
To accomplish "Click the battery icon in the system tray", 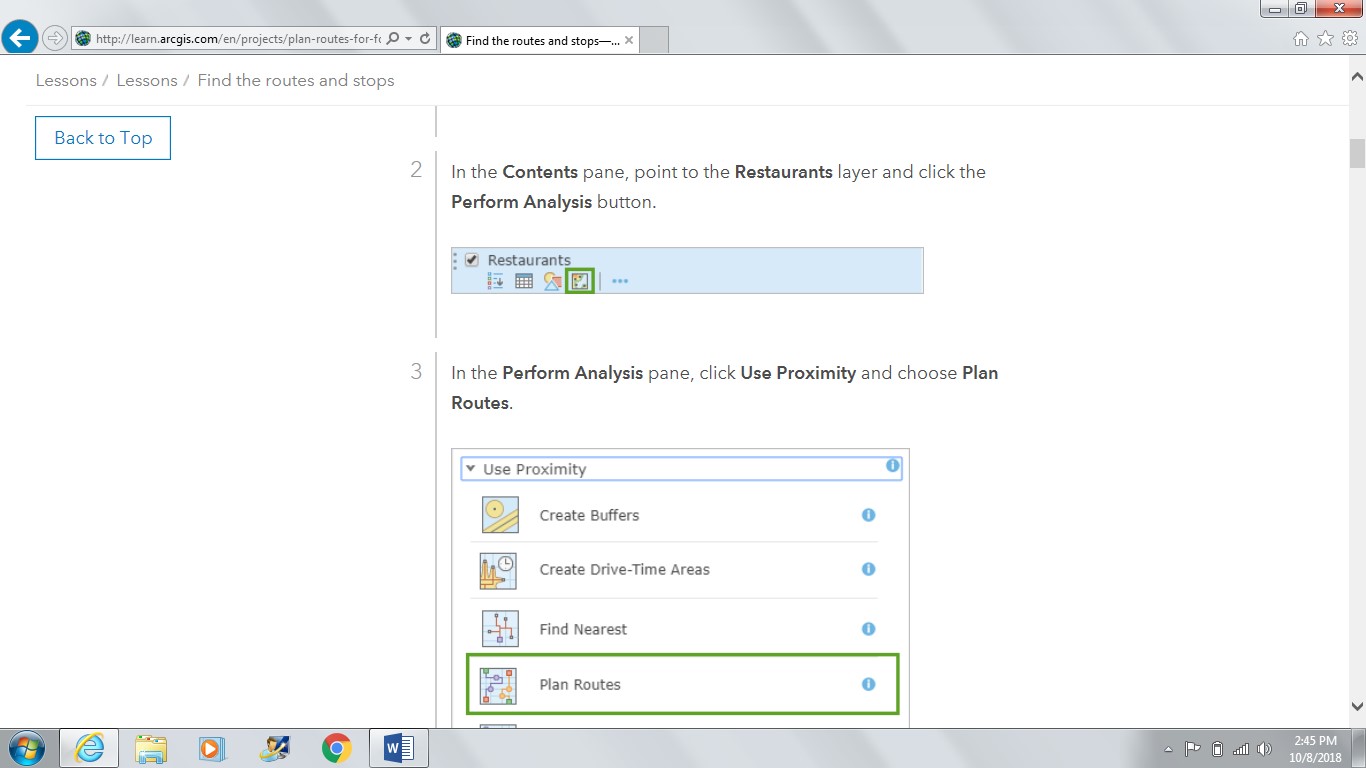I will coord(1217,749).
